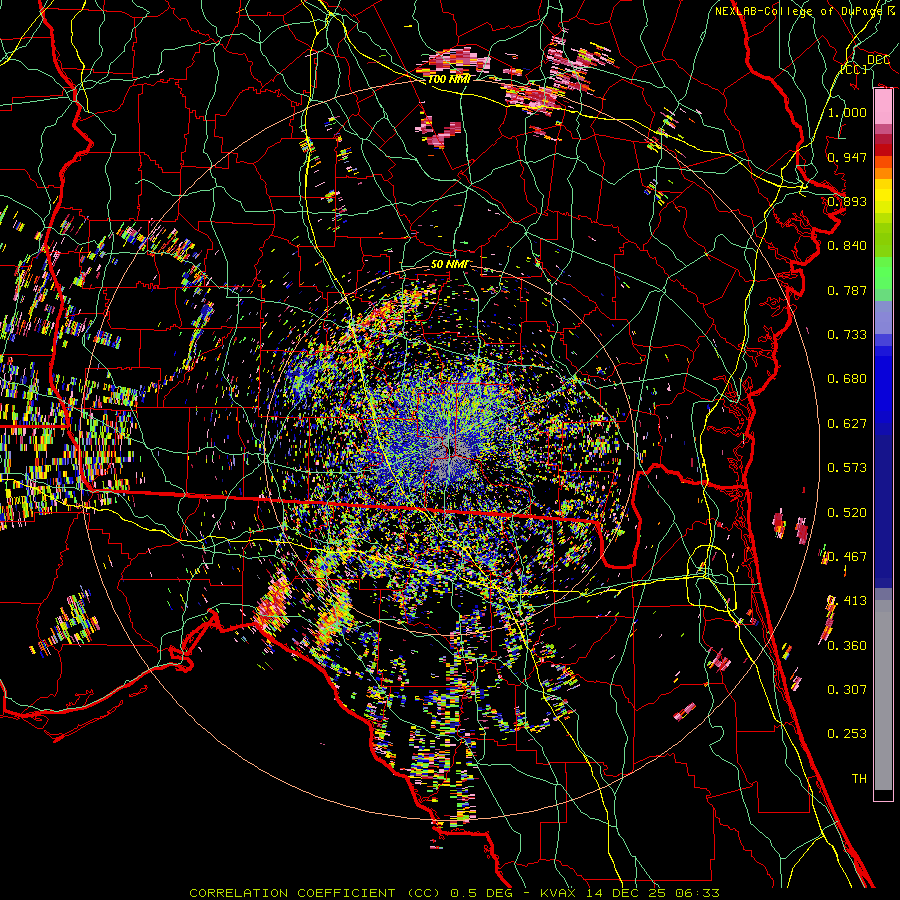Click the 100 NMI range ring label
The width and height of the screenshot is (900, 900).
pyautogui.click(x=449, y=79)
